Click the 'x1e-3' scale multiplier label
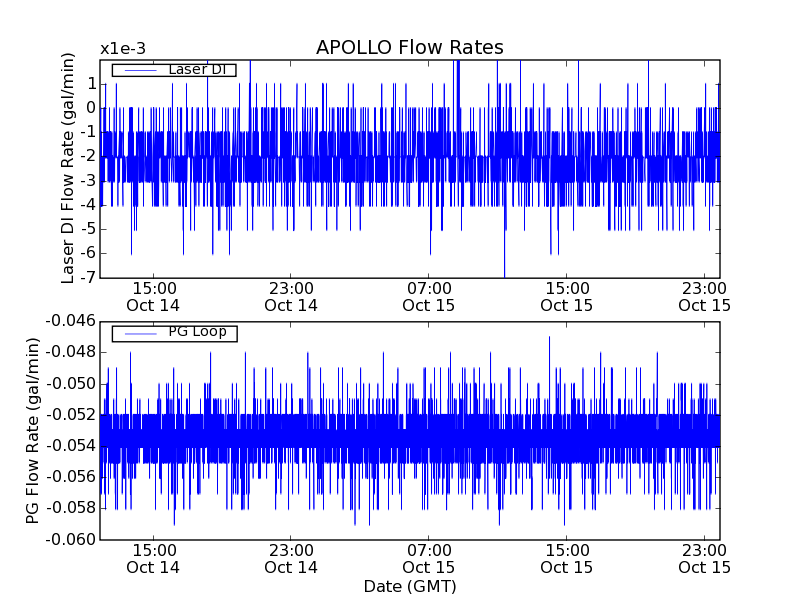The width and height of the screenshot is (800, 600). coord(123,49)
